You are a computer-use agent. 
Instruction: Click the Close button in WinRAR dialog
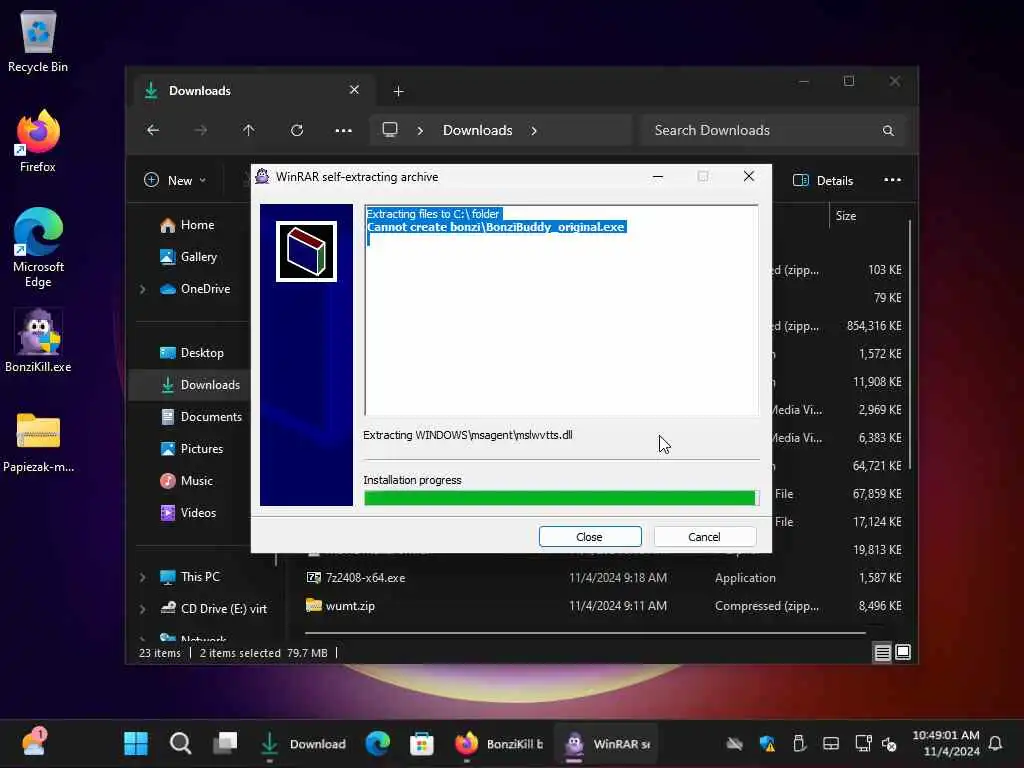pos(590,537)
